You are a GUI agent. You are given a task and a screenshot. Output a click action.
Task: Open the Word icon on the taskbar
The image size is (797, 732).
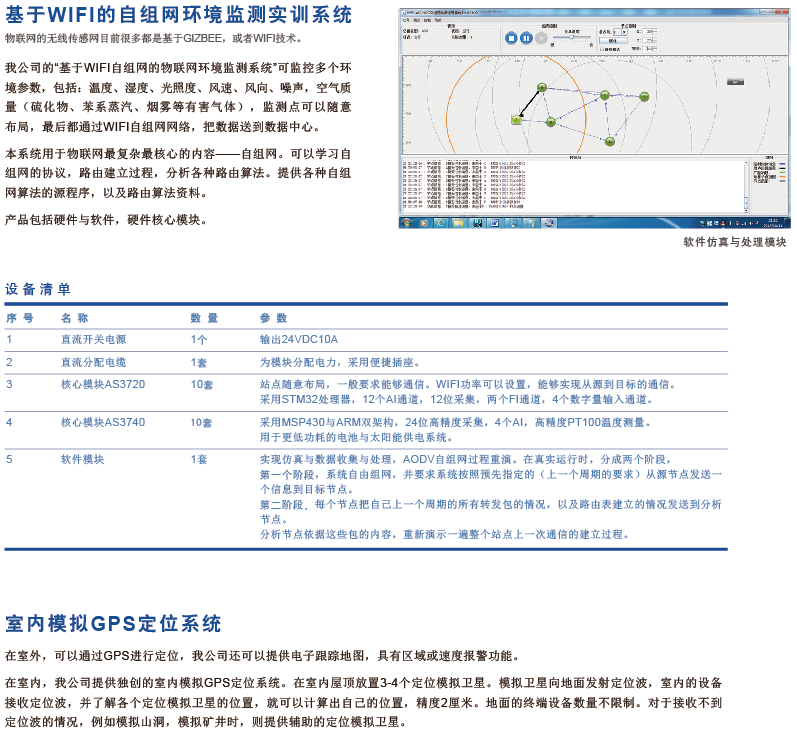(494, 223)
